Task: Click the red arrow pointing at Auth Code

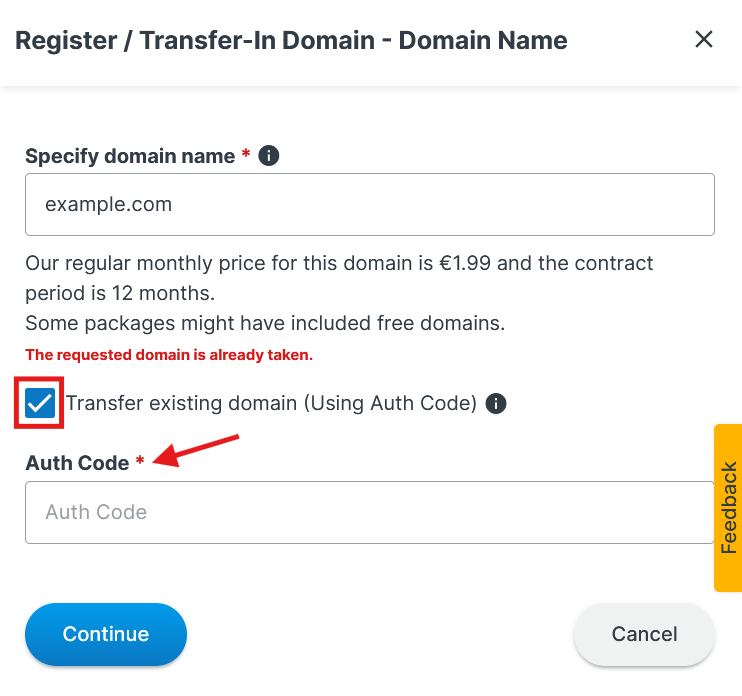Action: click(x=200, y=449)
